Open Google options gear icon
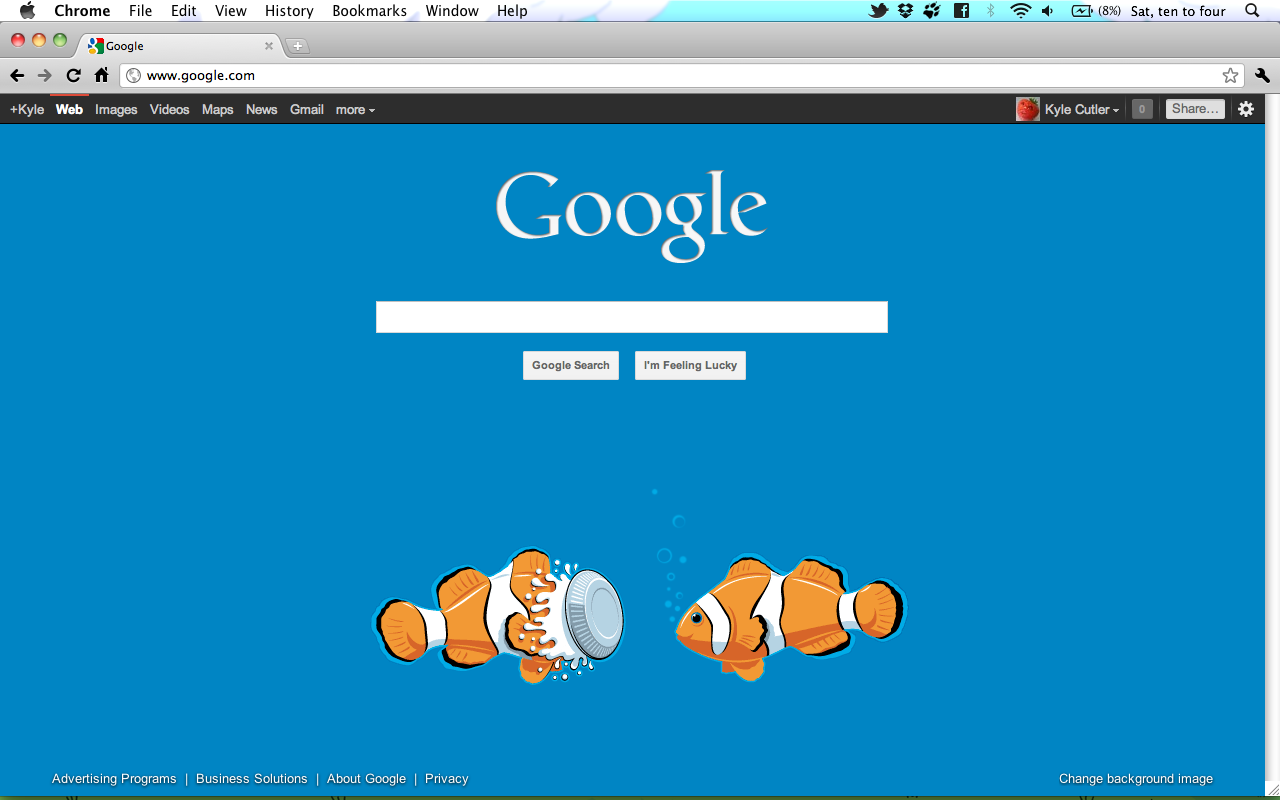Viewport: 1280px width, 800px height. coord(1245,109)
